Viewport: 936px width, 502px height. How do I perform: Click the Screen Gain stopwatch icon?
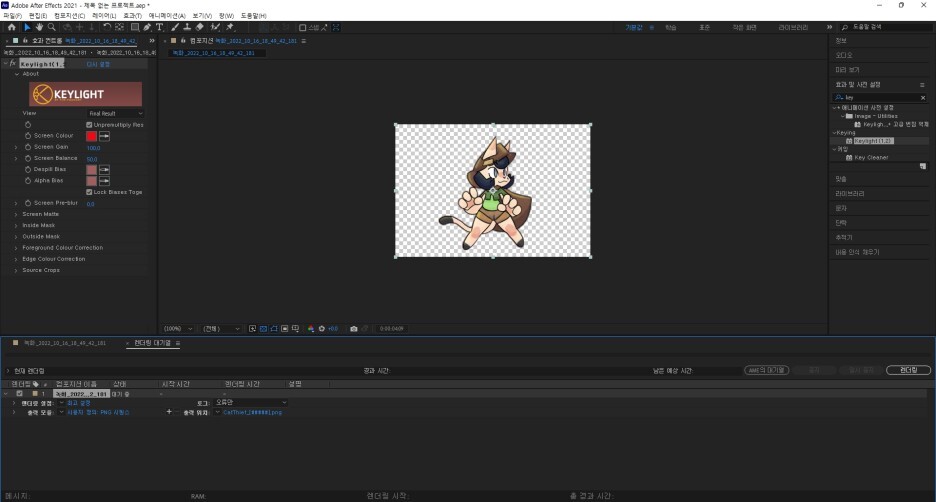28,147
